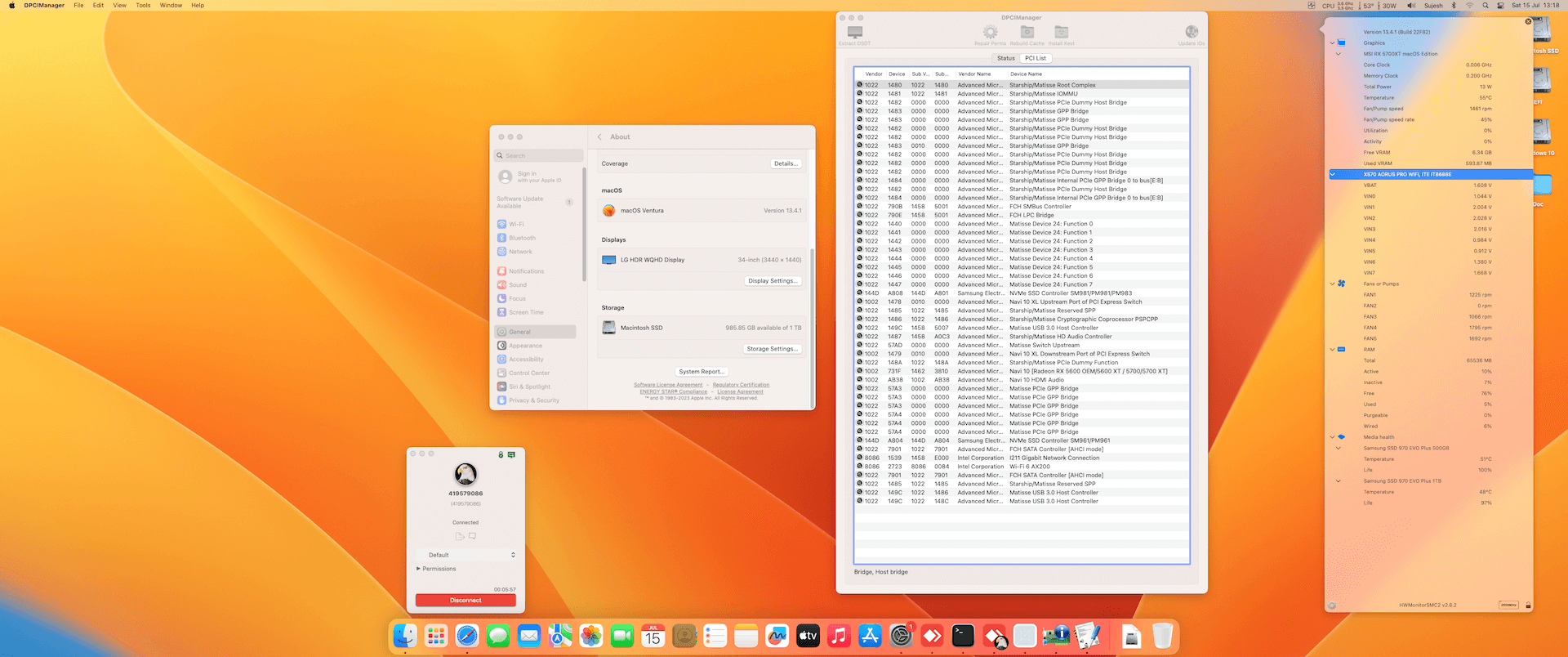The height and width of the screenshot is (657, 1568).
Task: Open the File menu in menu bar
Action: [x=78, y=5]
